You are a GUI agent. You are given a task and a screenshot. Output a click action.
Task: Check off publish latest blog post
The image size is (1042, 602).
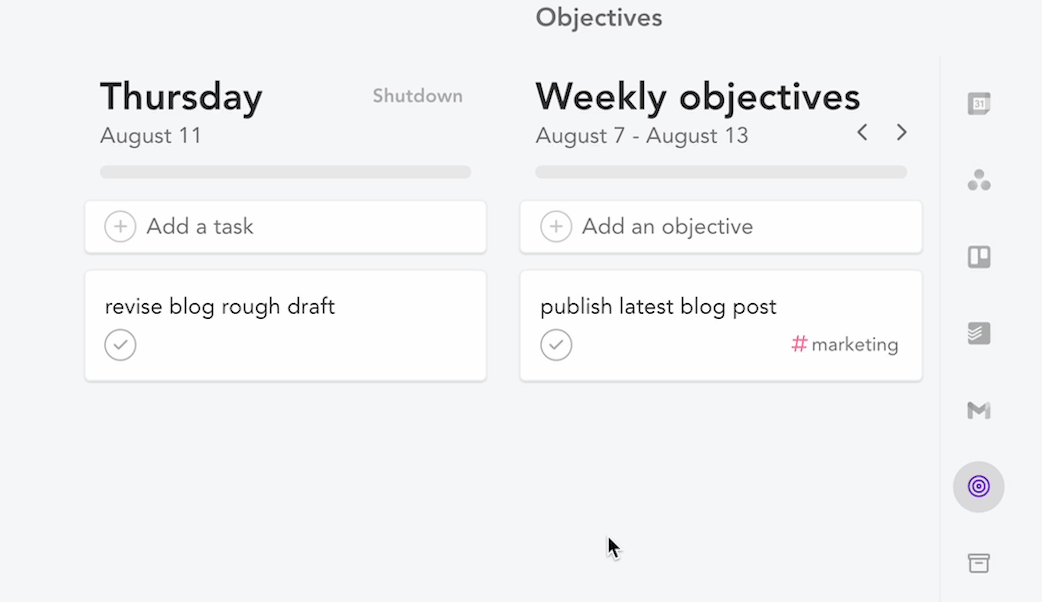(x=556, y=345)
